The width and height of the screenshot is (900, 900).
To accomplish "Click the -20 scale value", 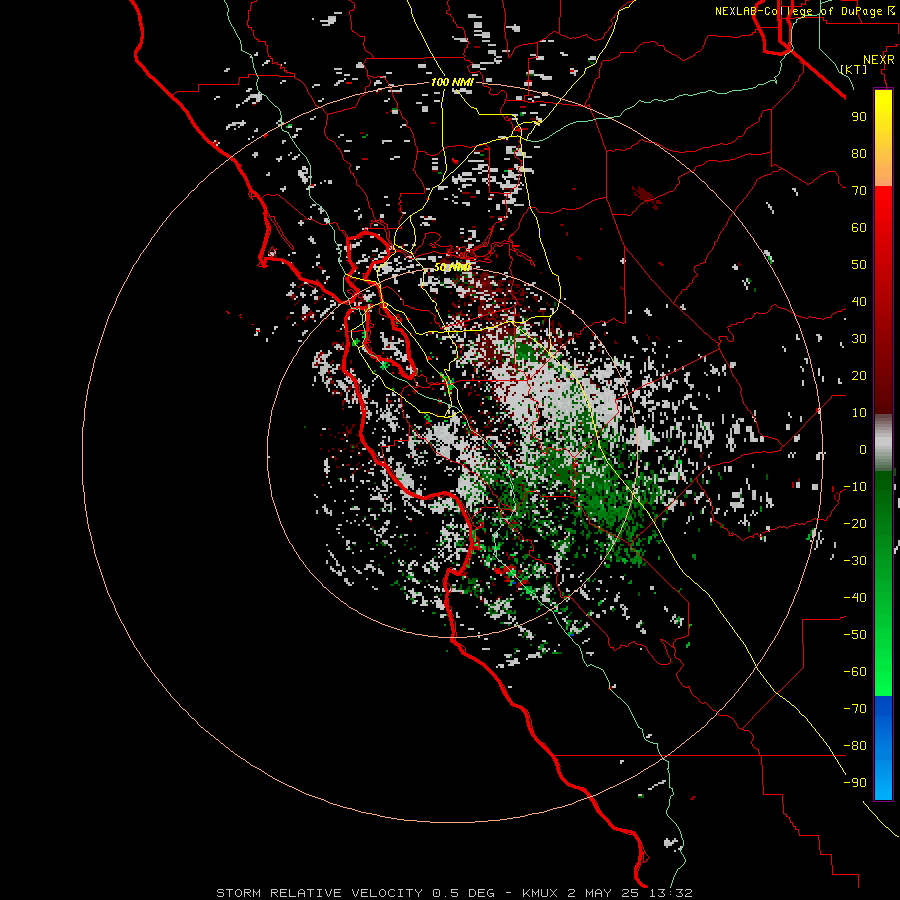I will click(x=855, y=523).
